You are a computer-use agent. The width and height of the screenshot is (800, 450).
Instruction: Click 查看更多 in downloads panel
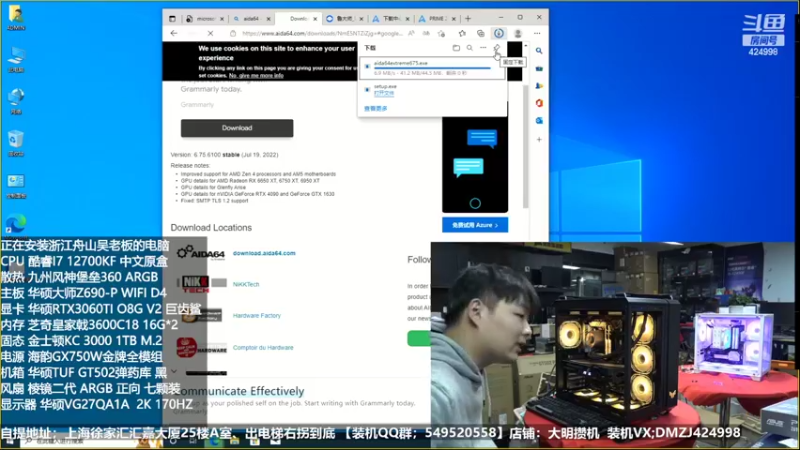pyautogui.click(x=376, y=108)
